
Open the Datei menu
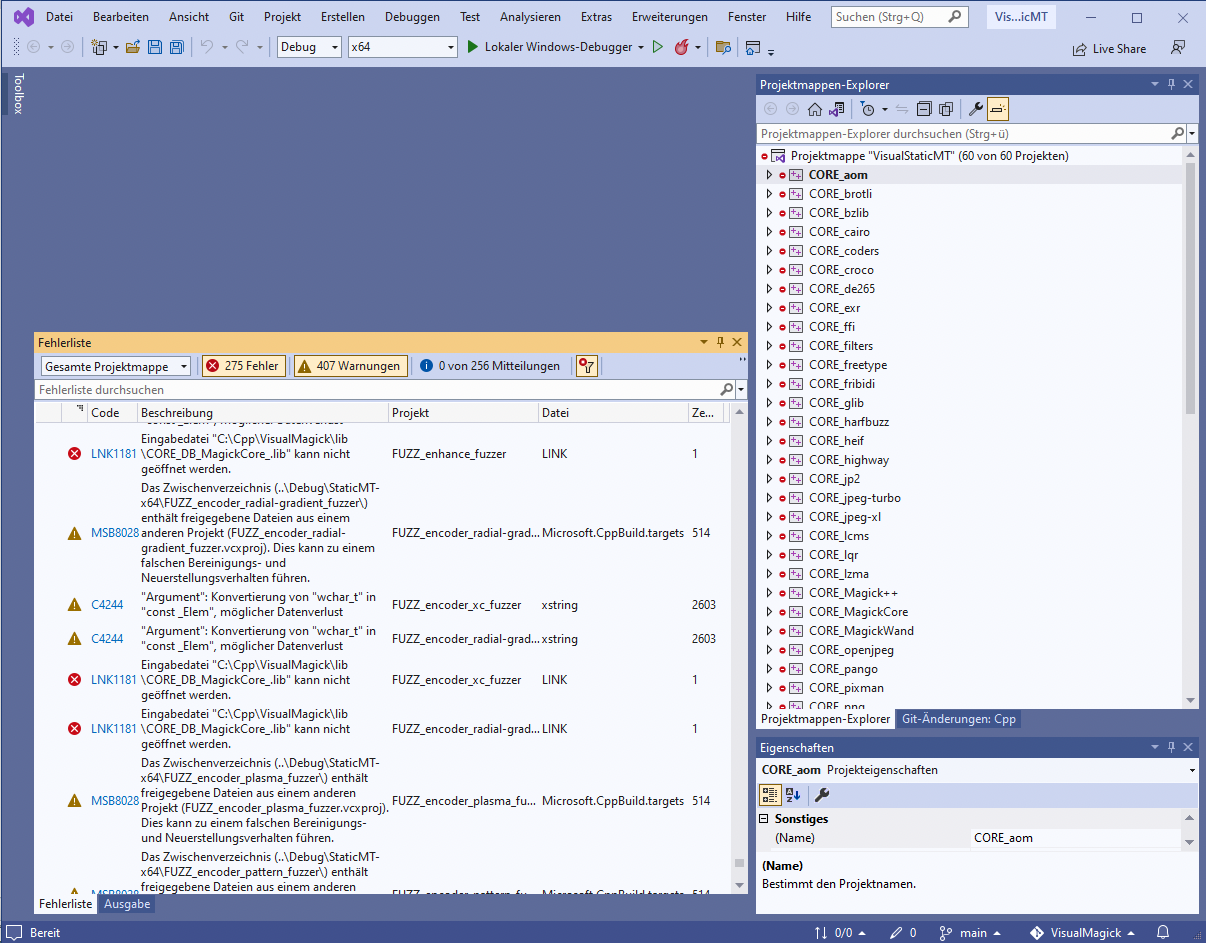(59, 17)
